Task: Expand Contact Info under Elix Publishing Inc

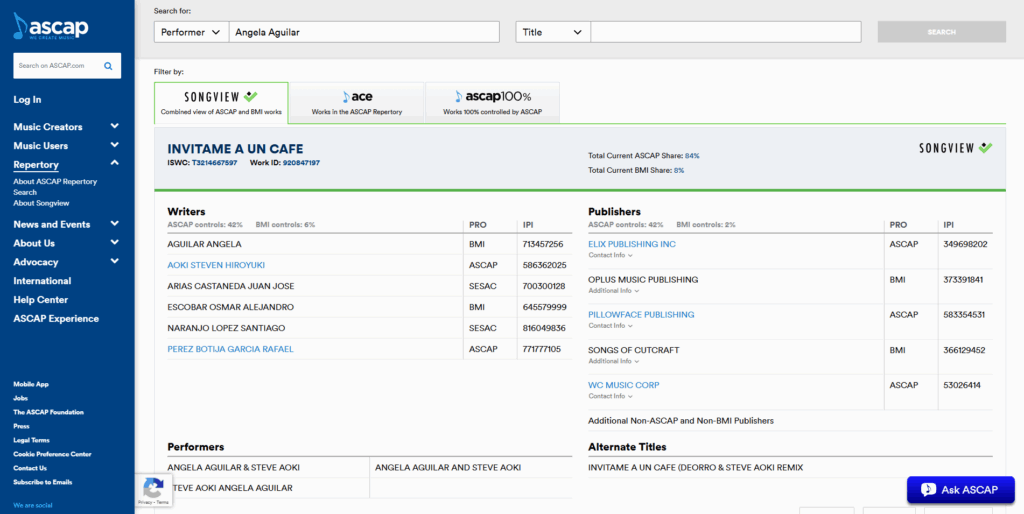Action: pos(610,255)
